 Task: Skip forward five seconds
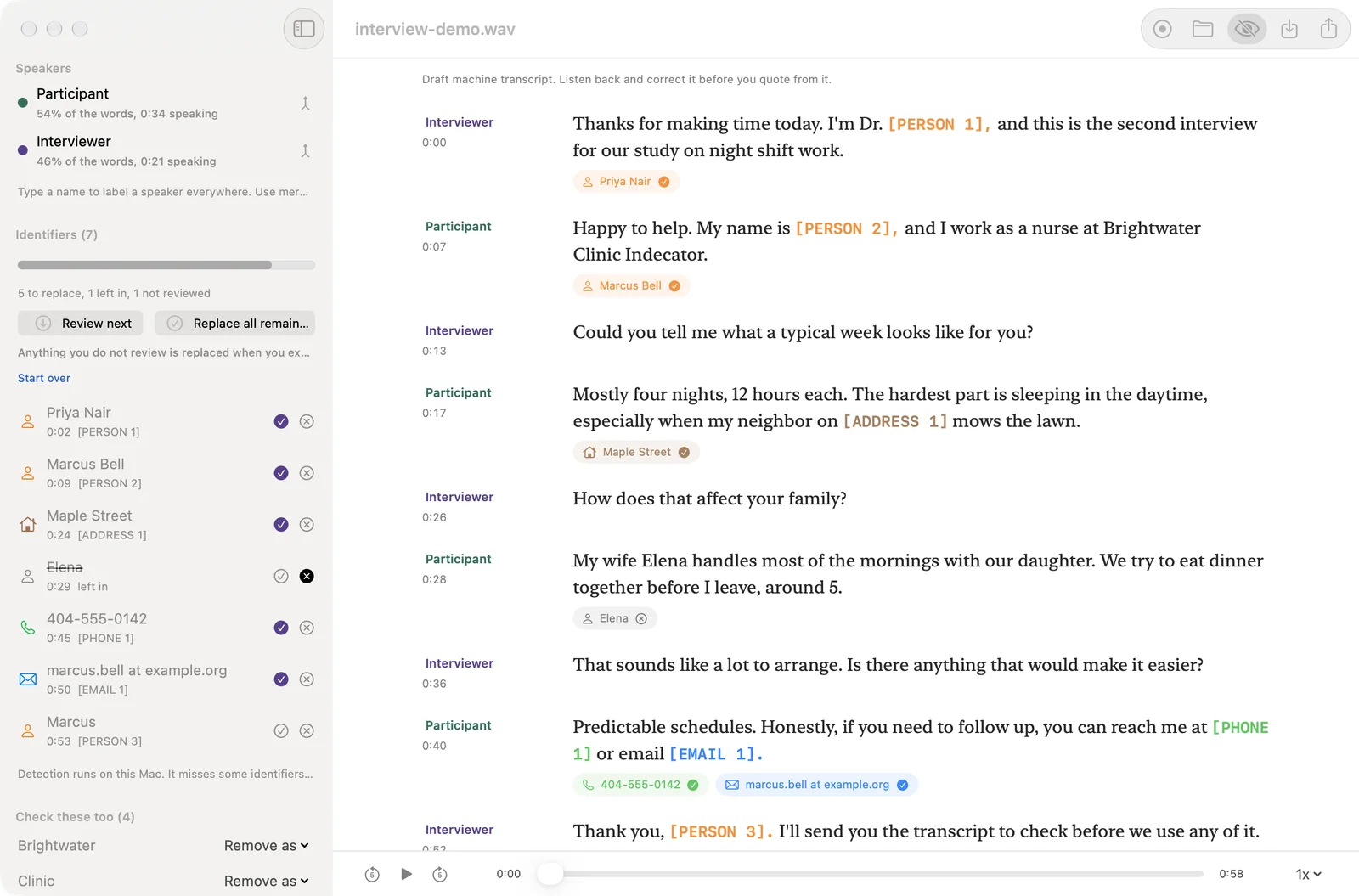[440, 874]
